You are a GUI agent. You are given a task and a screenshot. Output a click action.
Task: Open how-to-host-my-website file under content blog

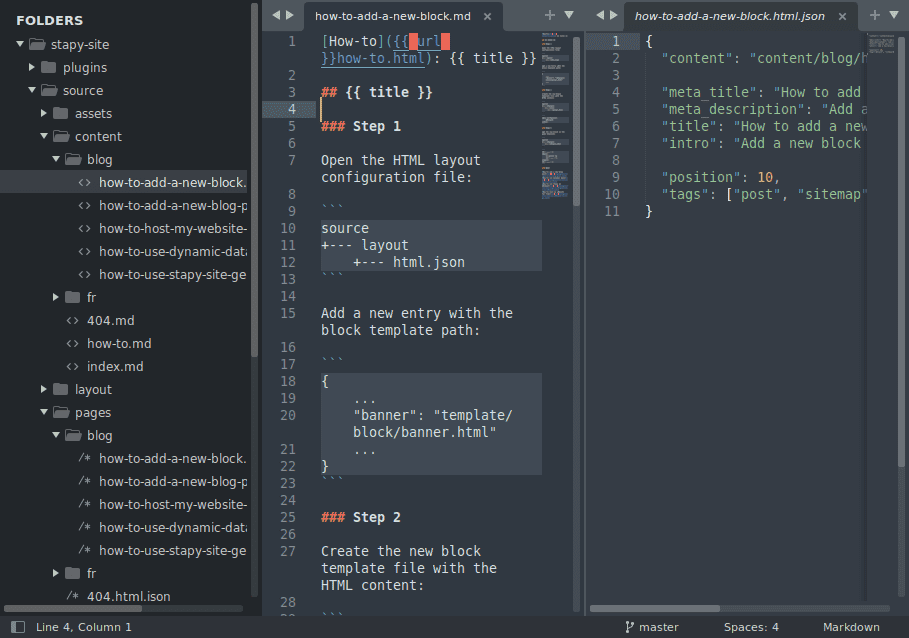tap(173, 229)
